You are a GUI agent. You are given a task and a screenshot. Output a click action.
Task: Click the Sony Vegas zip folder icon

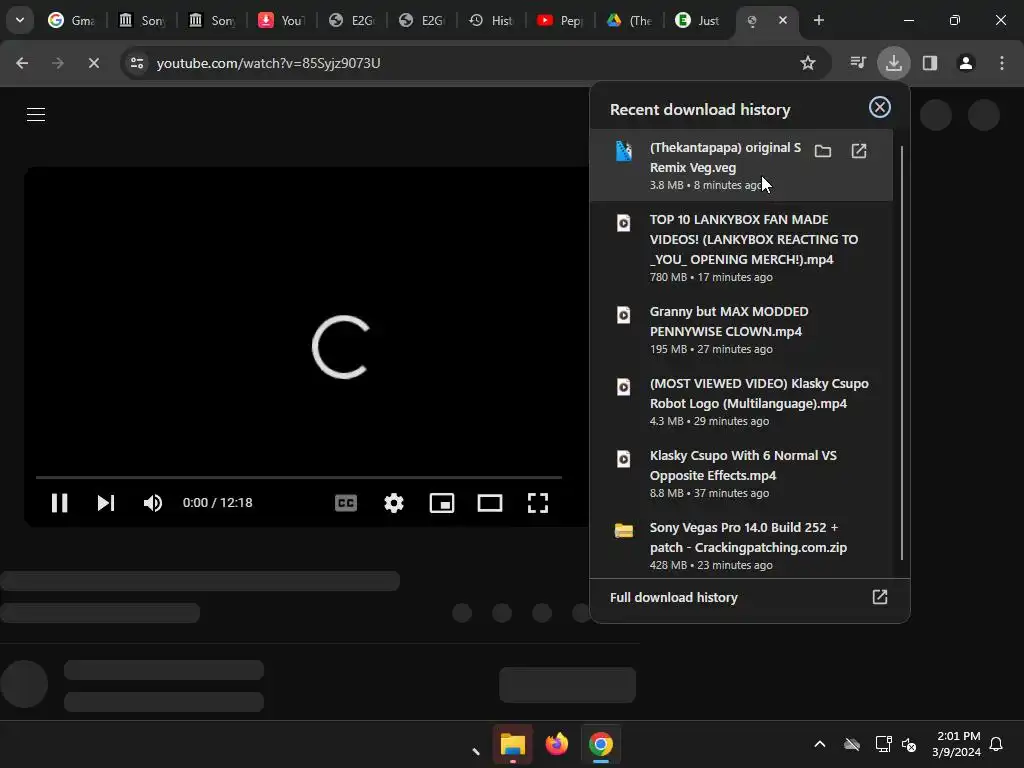pyautogui.click(x=624, y=530)
